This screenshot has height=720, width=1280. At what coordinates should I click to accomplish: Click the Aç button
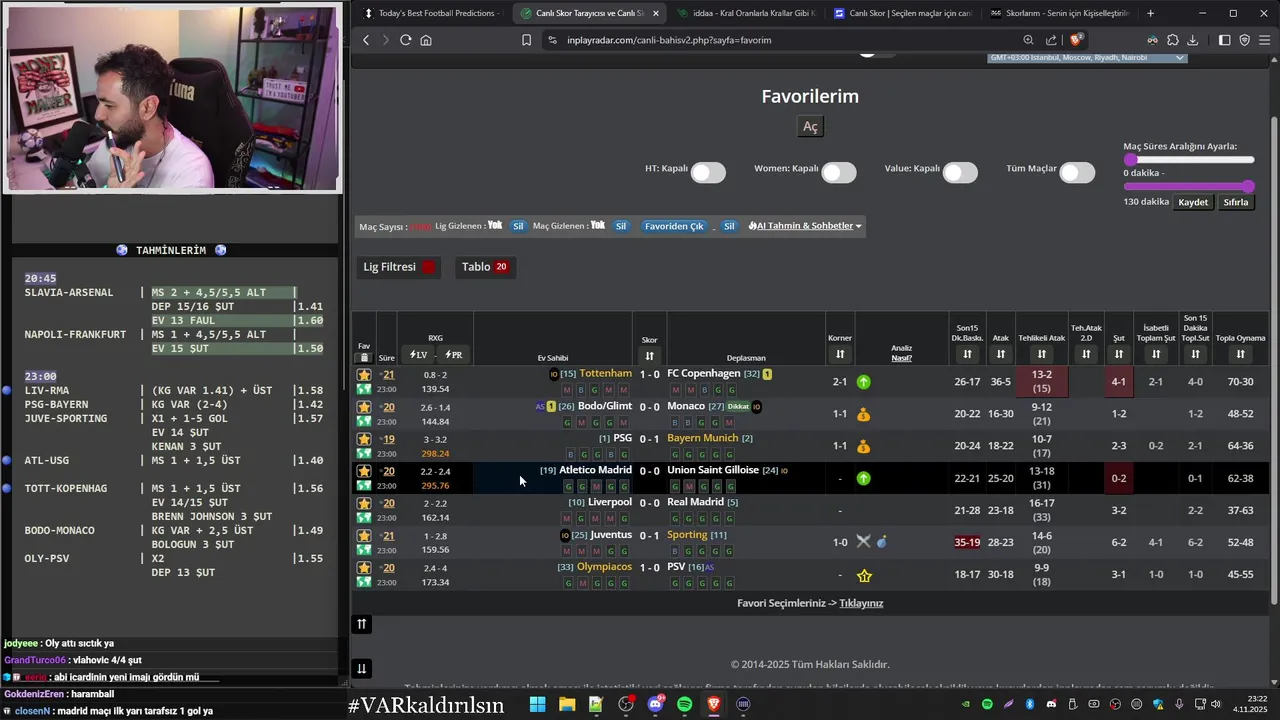coord(810,126)
